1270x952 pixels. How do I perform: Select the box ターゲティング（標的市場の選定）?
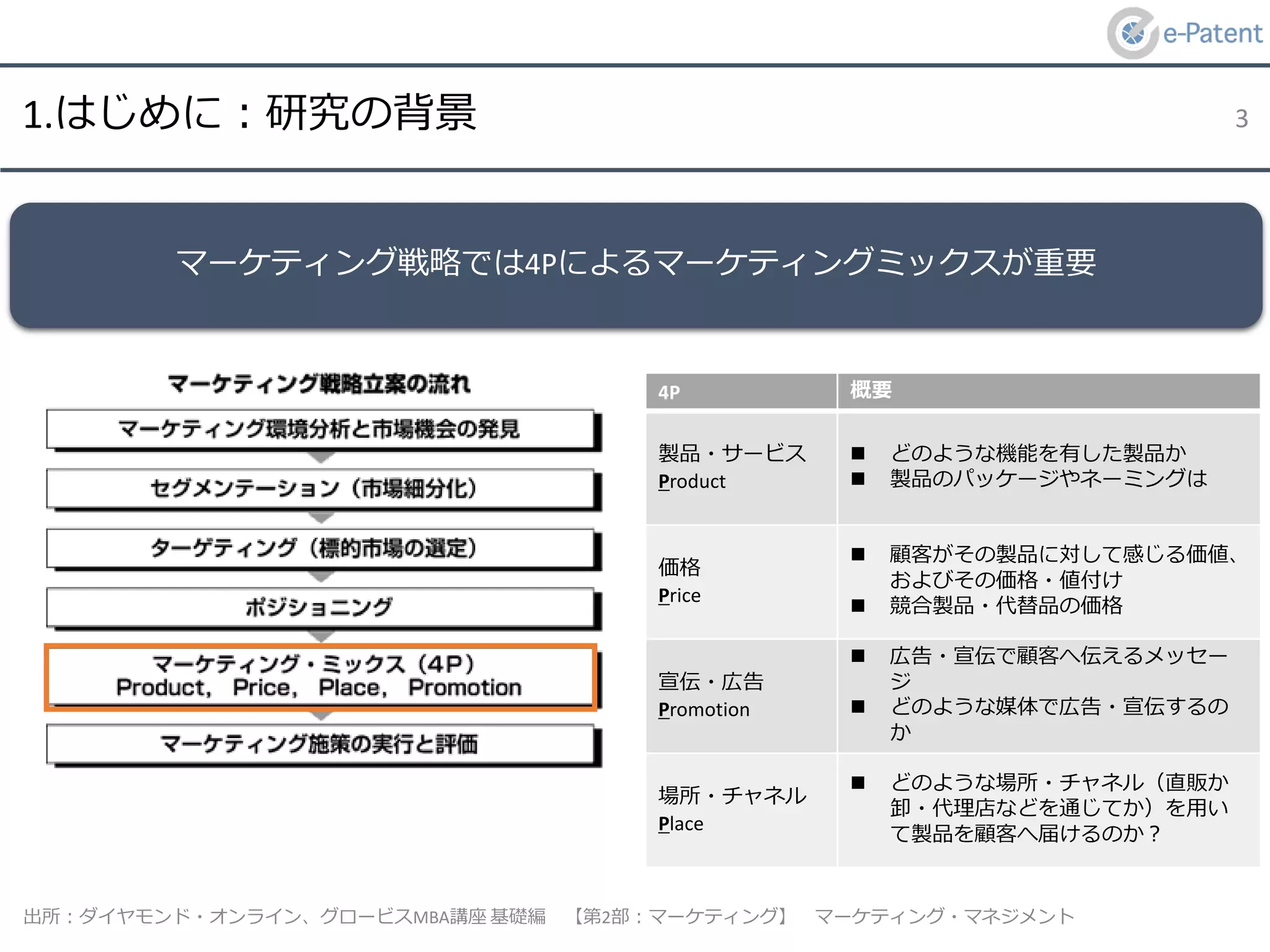pyautogui.click(x=320, y=548)
